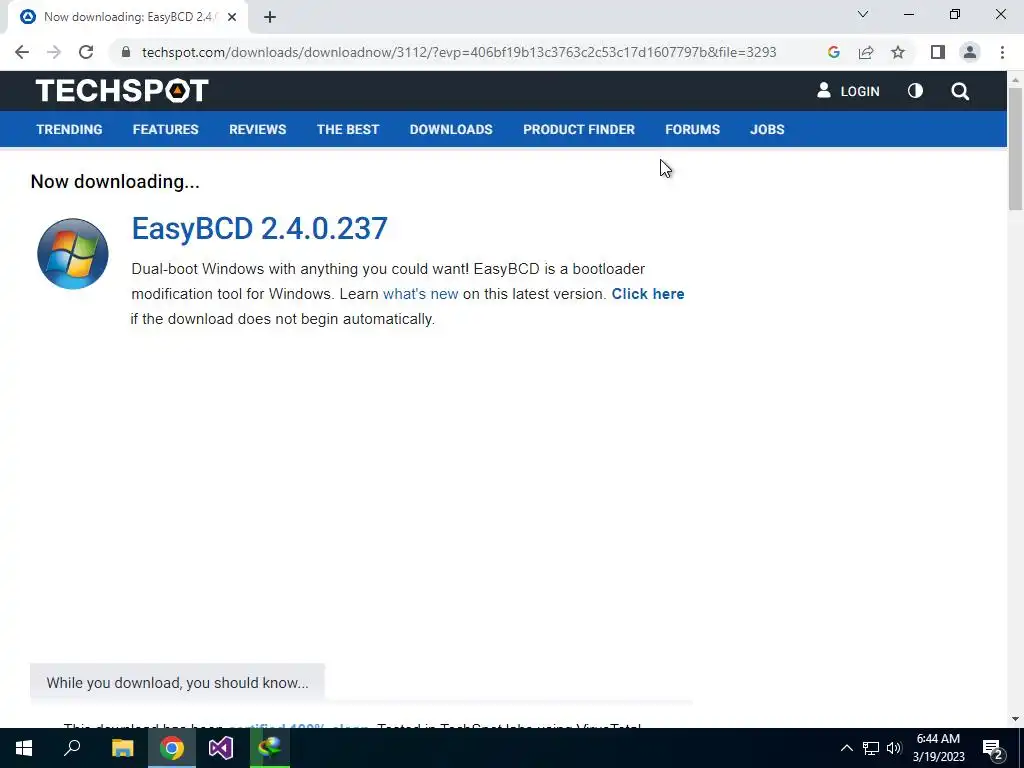Screen dimensions: 1024x768
Task: Expand the tab search chevron
Action: (863, 14)
